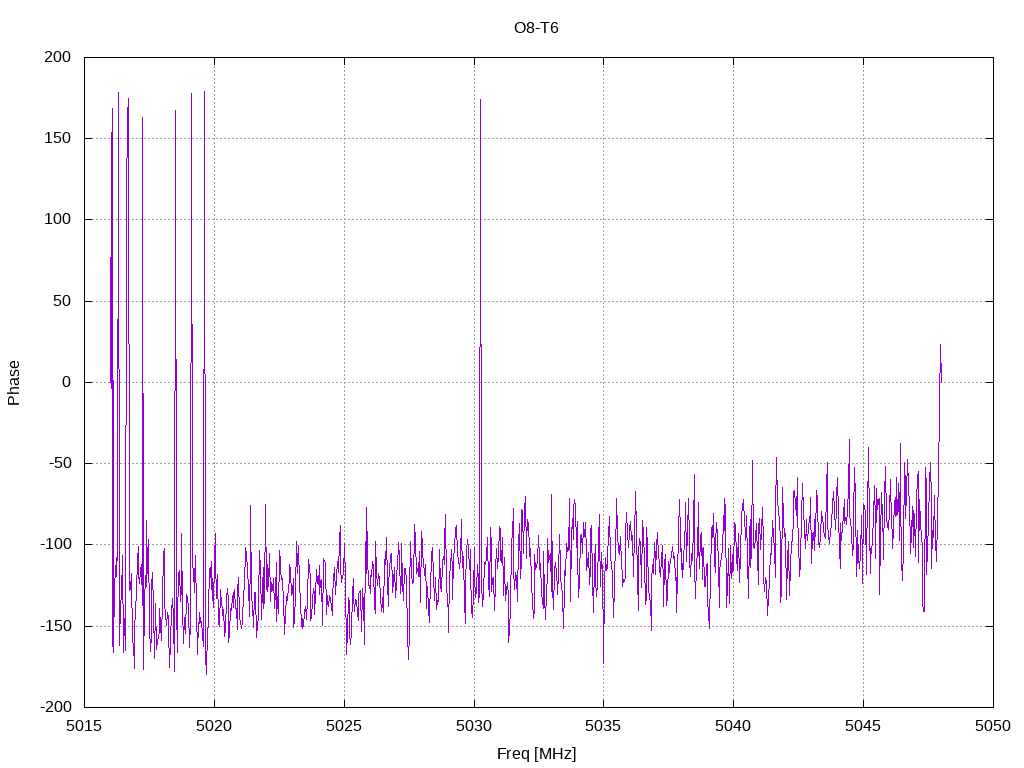Click the y-axis tick label 0

click(x=67, y=383)
